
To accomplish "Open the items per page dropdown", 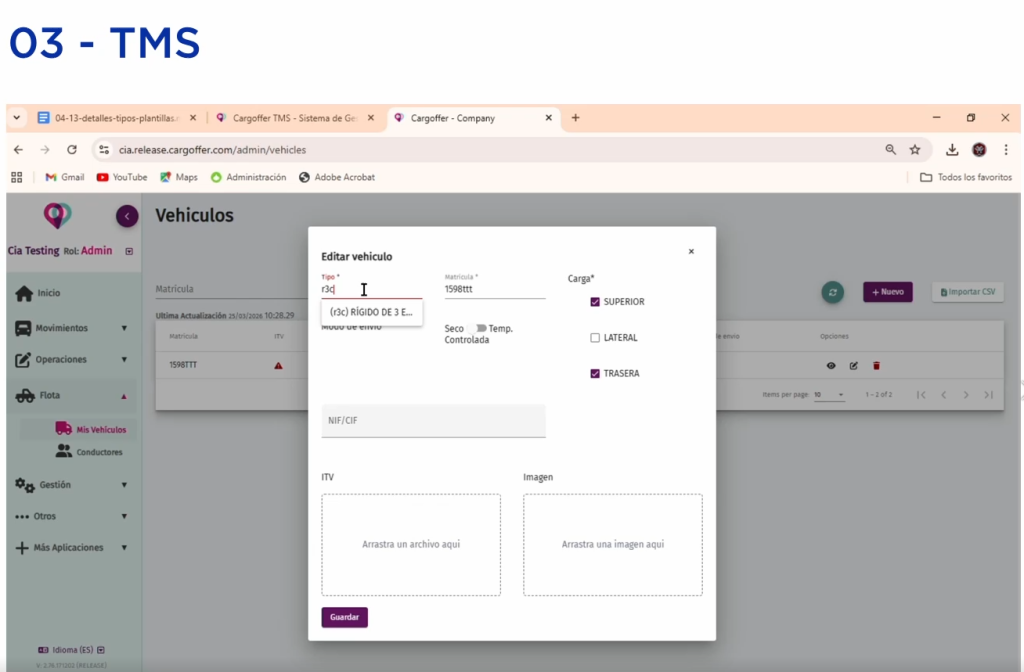I will 828,395.
